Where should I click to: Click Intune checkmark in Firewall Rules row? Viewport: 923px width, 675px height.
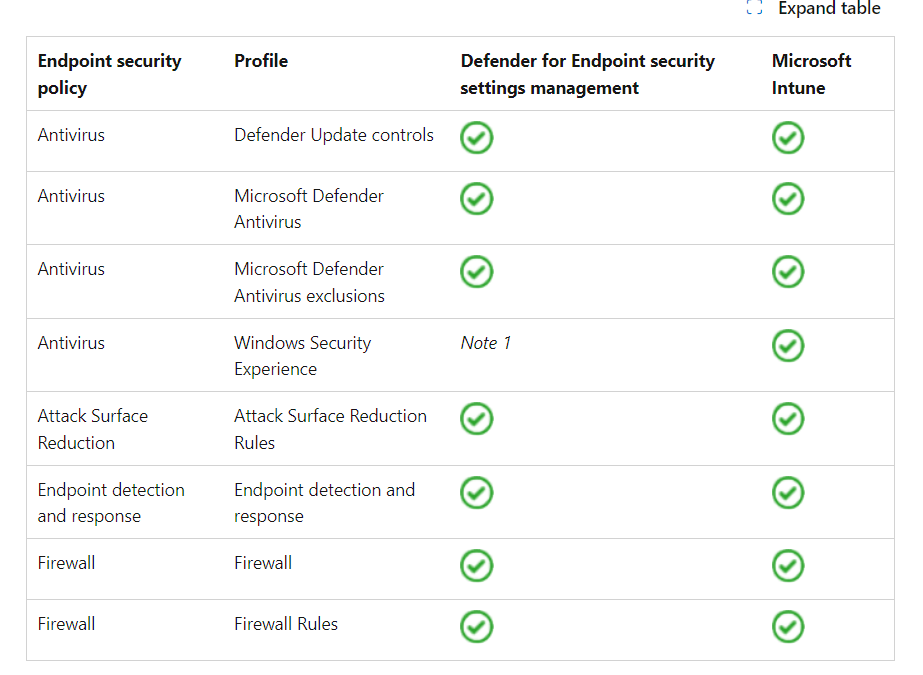coord(788,627)
